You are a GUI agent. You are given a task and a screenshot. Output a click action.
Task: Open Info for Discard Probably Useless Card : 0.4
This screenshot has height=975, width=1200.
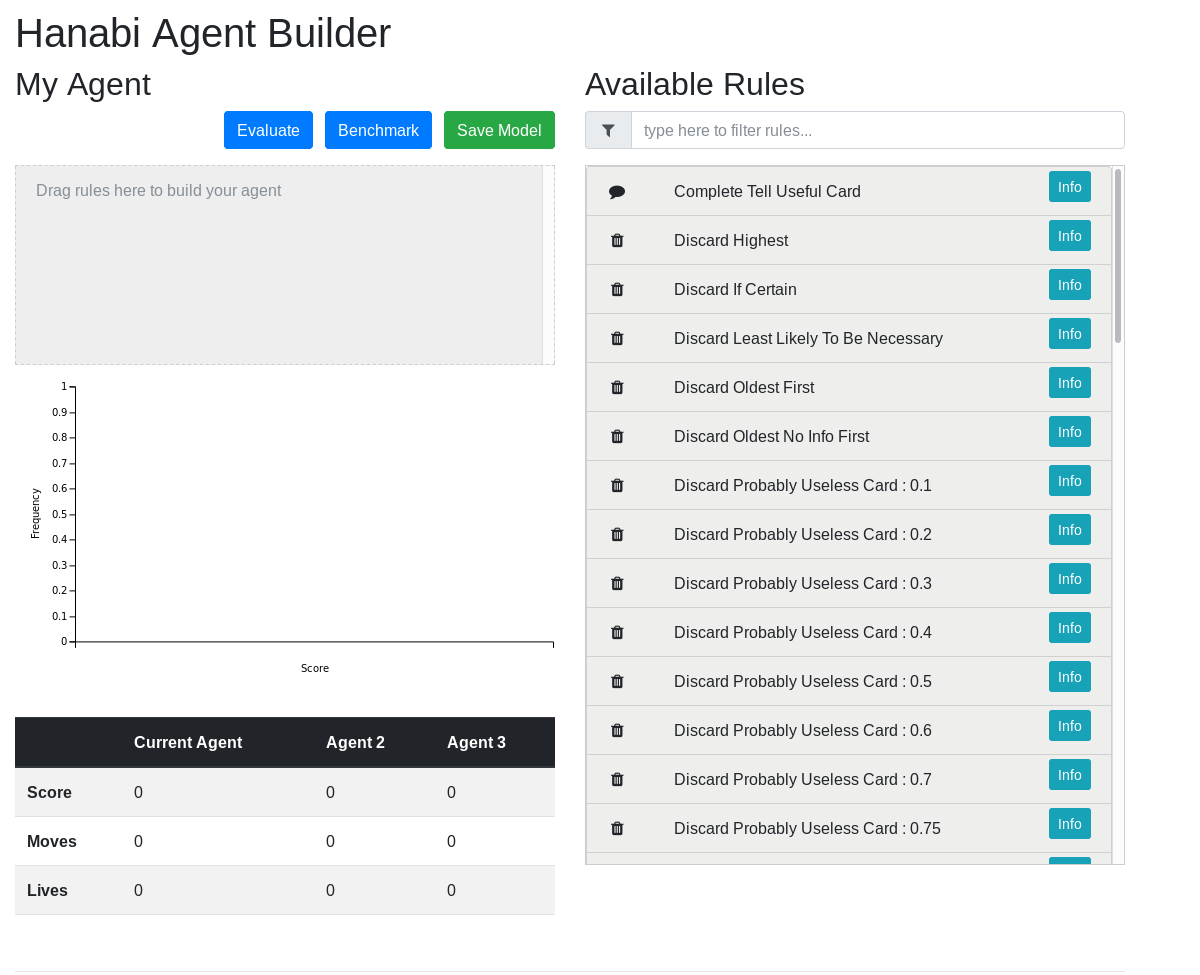(1070, 627)
